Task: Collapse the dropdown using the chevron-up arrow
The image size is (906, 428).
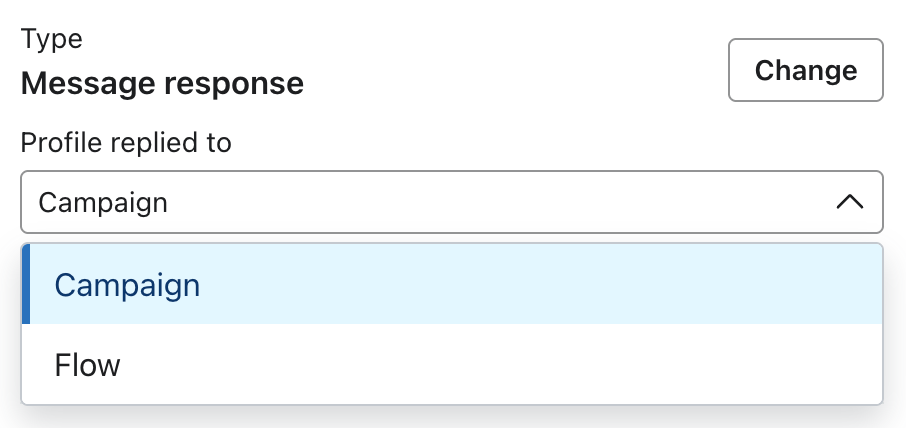Action: pos(848,202)
